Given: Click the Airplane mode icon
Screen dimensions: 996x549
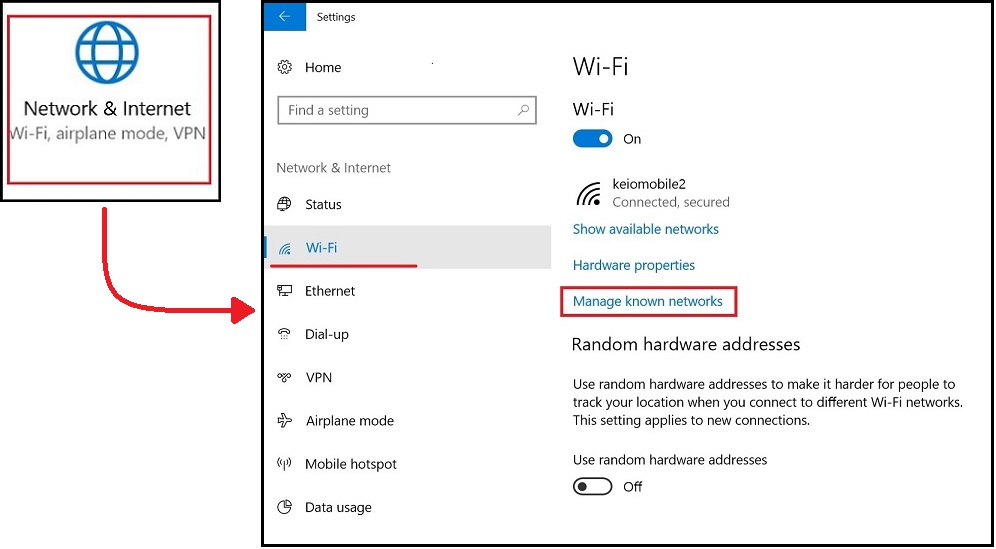Looking at the screenshot, I should (285, 421).
